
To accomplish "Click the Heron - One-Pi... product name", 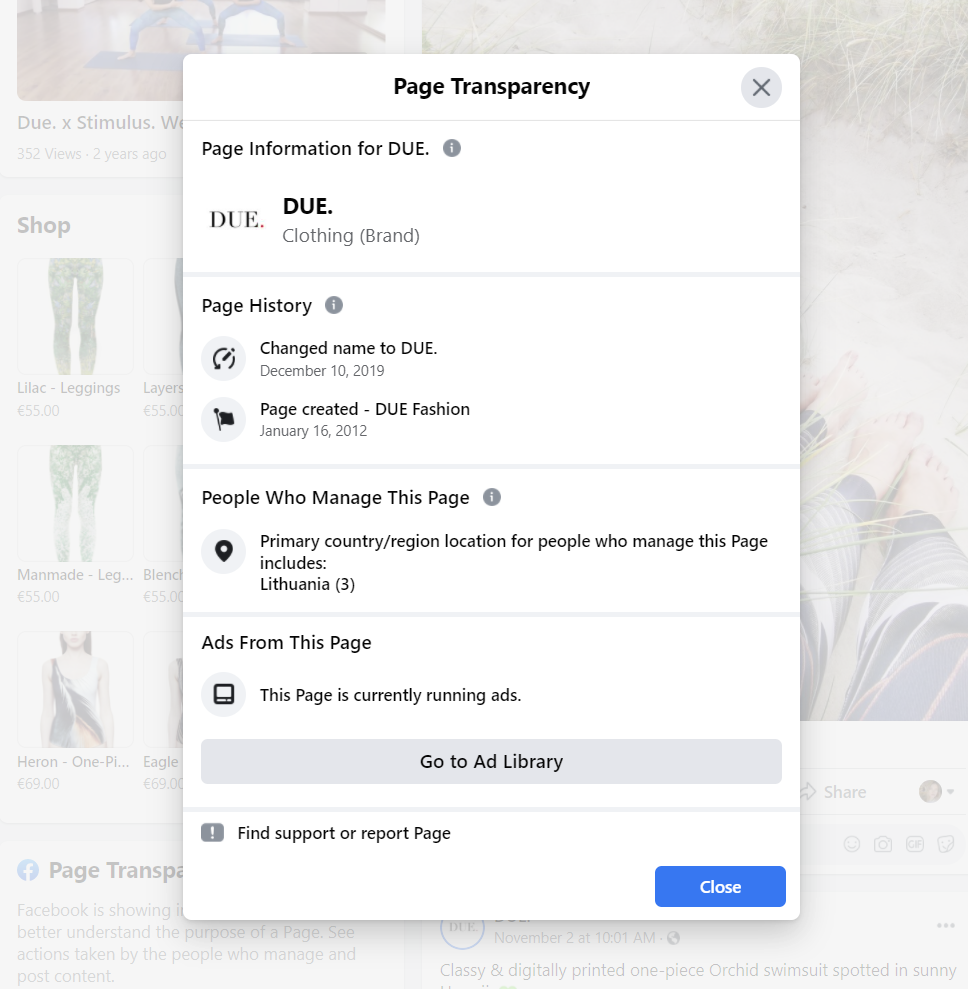I will click(73, 762).
